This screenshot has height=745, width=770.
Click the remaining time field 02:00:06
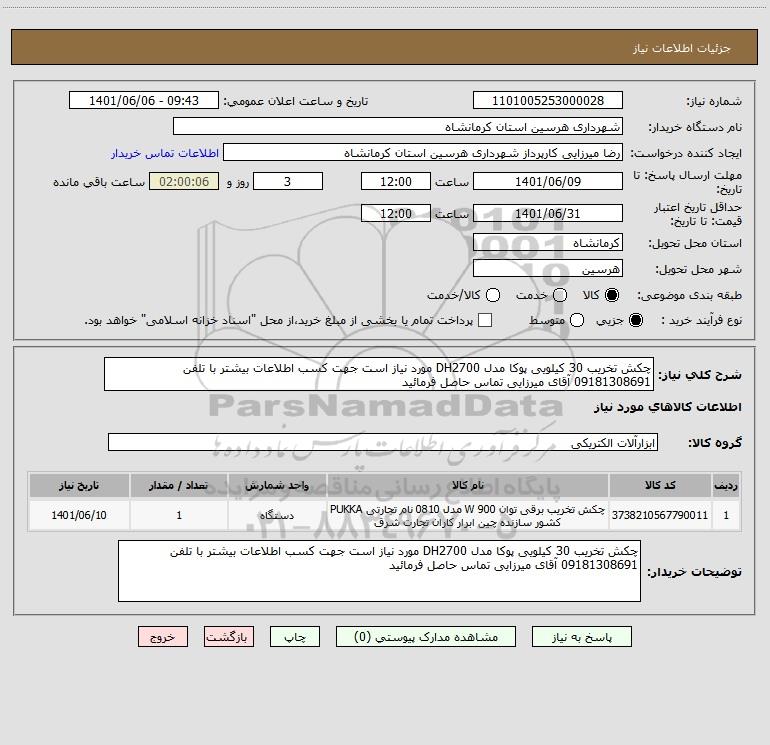point(184,181)
